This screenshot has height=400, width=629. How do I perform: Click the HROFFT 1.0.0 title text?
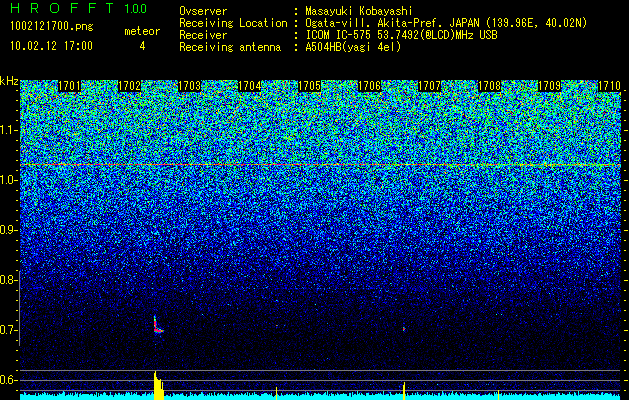pyautogui.click(x=79, y=8)
